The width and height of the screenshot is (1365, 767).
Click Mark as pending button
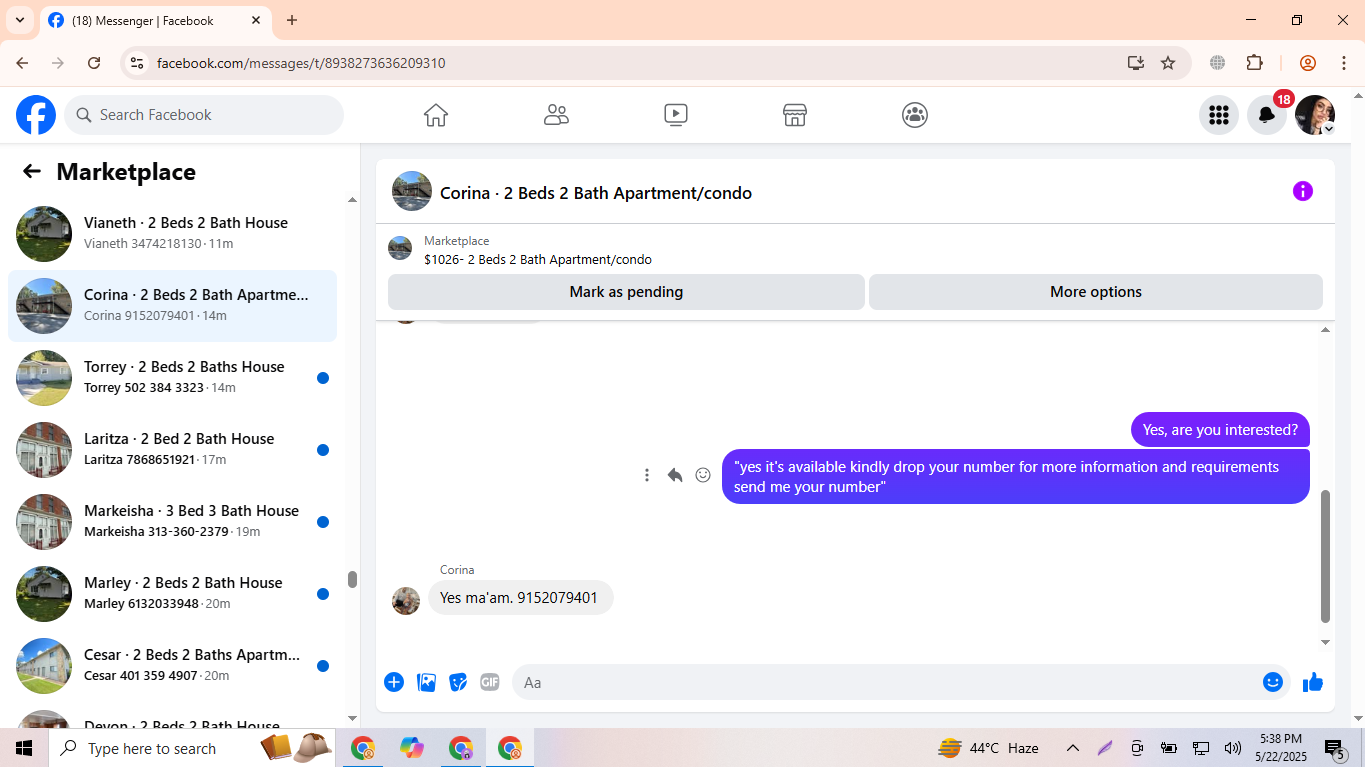626,292
